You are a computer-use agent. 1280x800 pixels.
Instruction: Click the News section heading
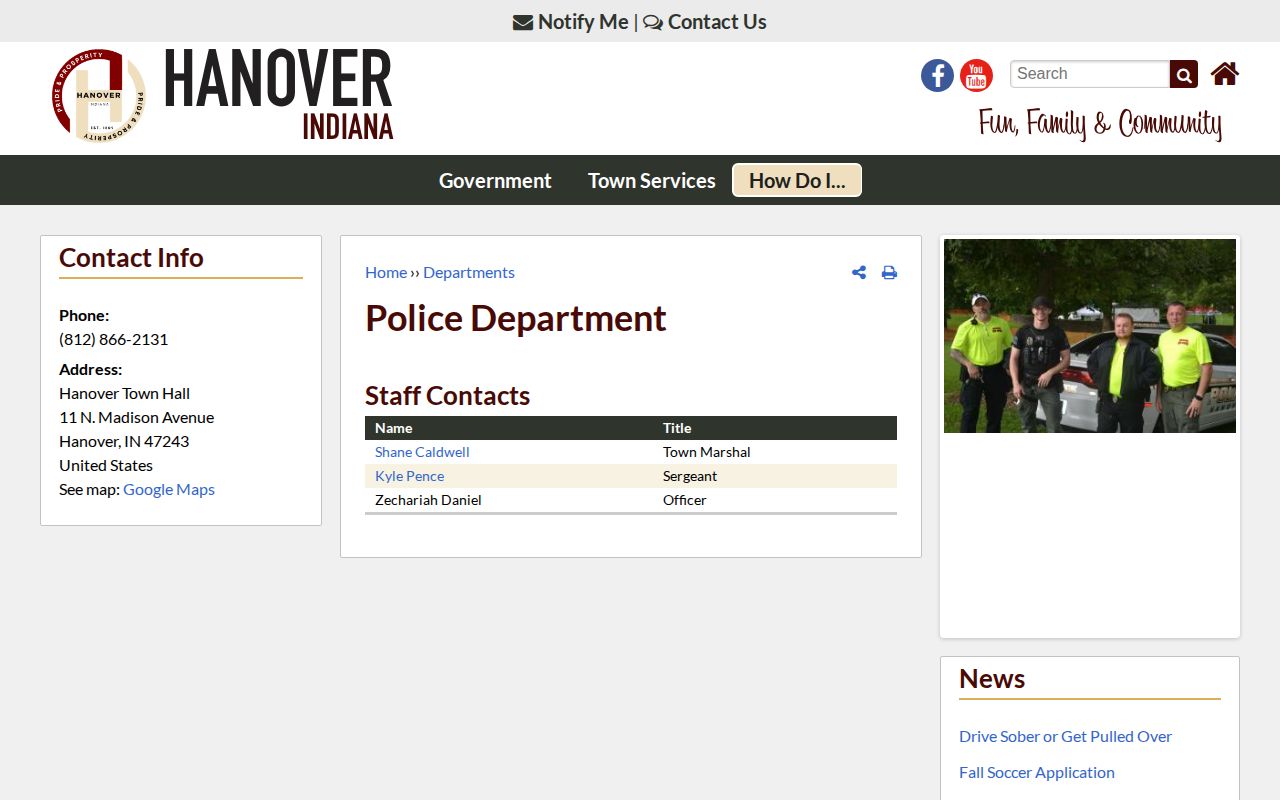(x=992, y=679)
